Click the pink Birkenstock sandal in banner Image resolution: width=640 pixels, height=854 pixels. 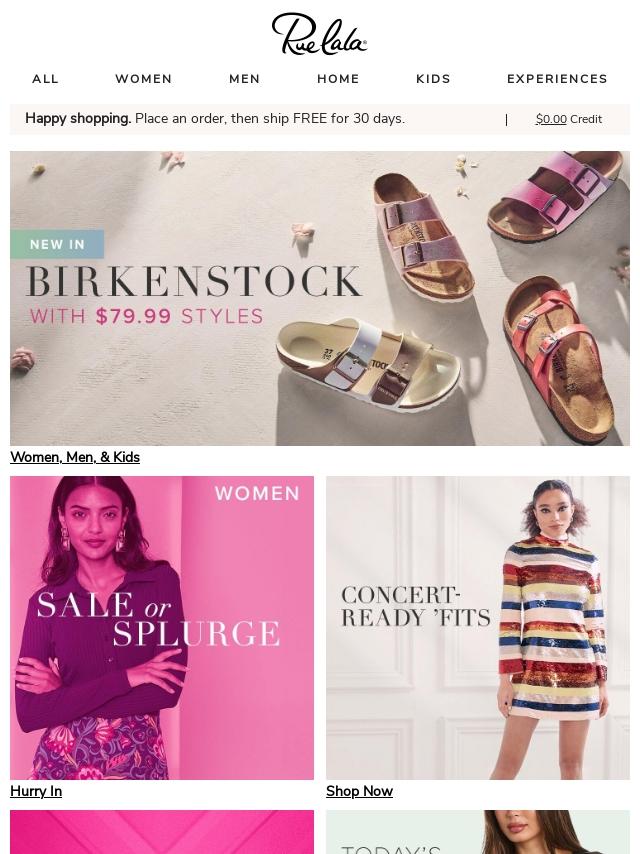coord(556,195)
